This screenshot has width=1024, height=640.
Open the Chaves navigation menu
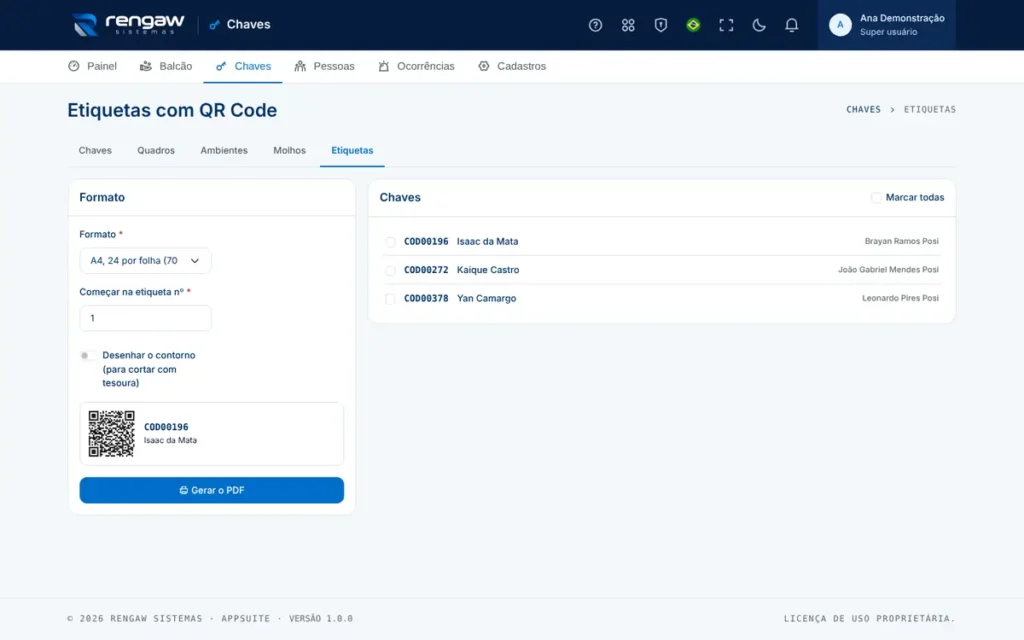click(243, 66)
